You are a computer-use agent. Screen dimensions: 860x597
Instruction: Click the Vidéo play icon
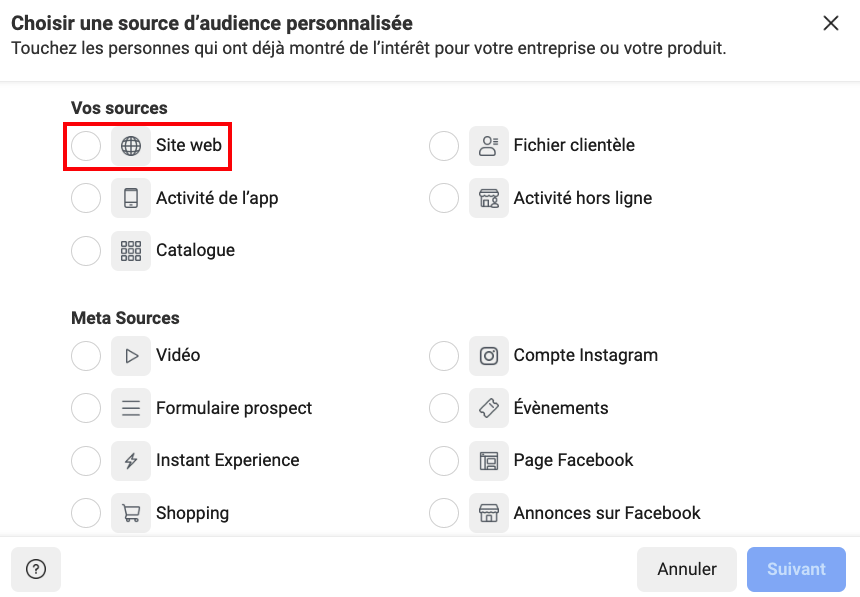click(131, 355)
